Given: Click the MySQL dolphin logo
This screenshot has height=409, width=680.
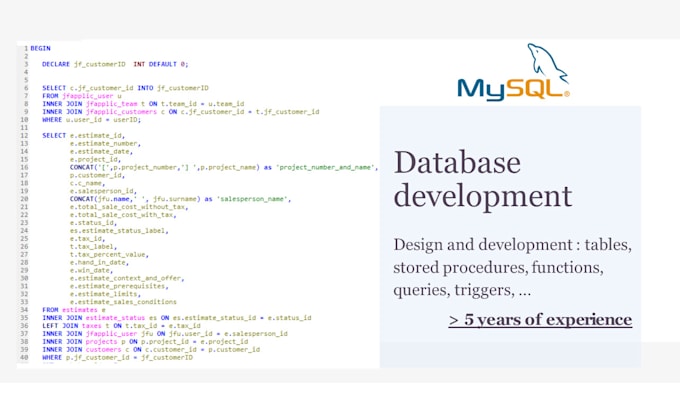Looking at the screenshot, I should click(514, 72).
